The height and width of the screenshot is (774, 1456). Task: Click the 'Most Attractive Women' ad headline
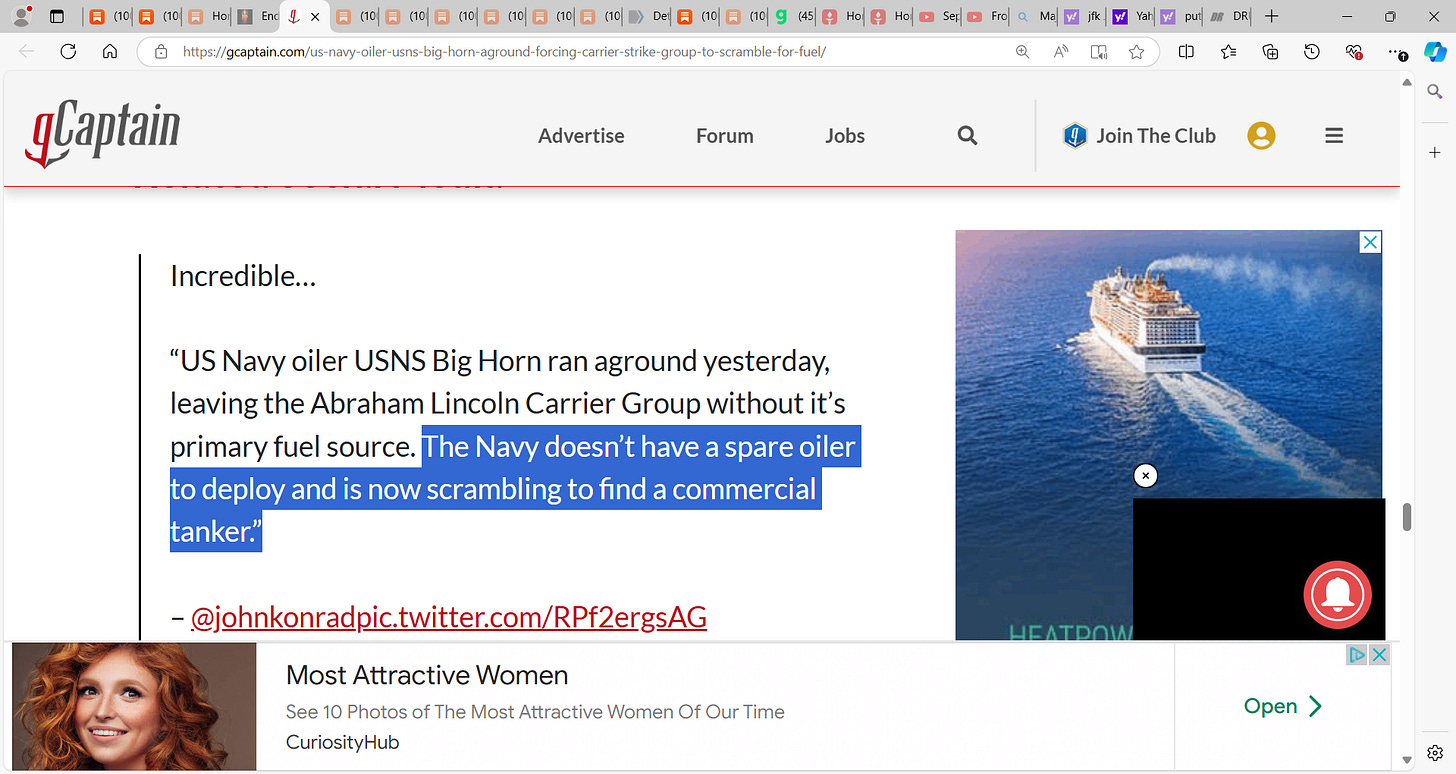pos(427,675)
